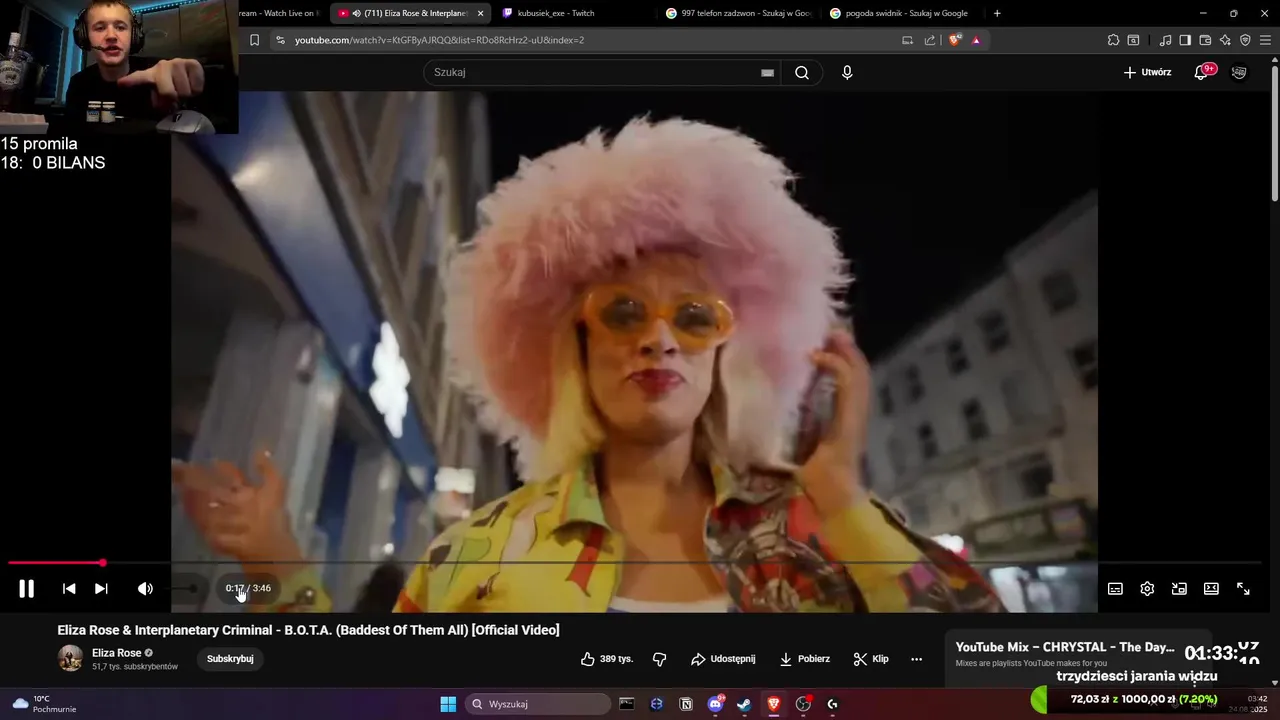The width and height of the screenshot is (1280, 720).
Task: Open more actions three-dot menu
Action: (916, 659)
